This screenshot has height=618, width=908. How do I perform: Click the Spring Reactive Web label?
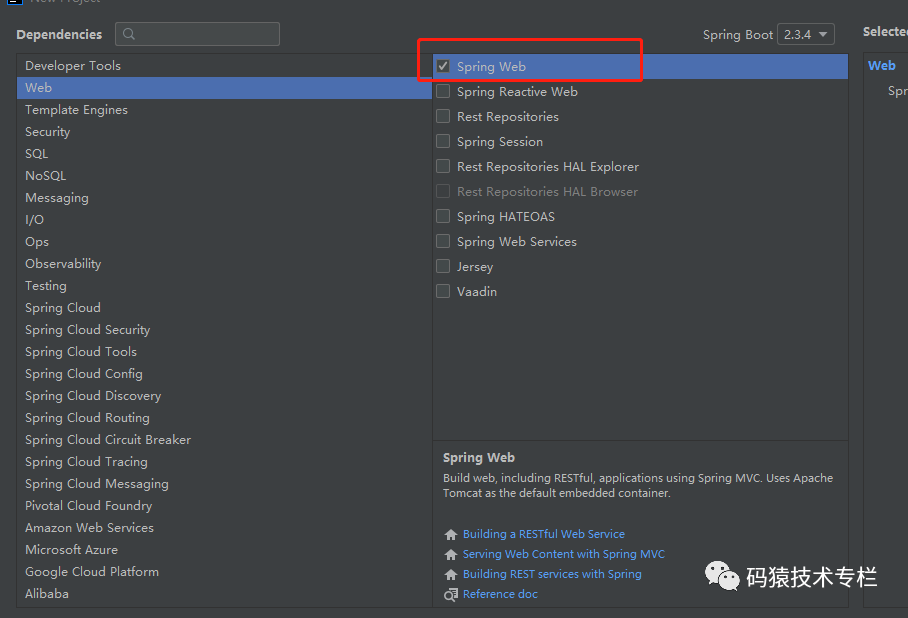[517, 92]
